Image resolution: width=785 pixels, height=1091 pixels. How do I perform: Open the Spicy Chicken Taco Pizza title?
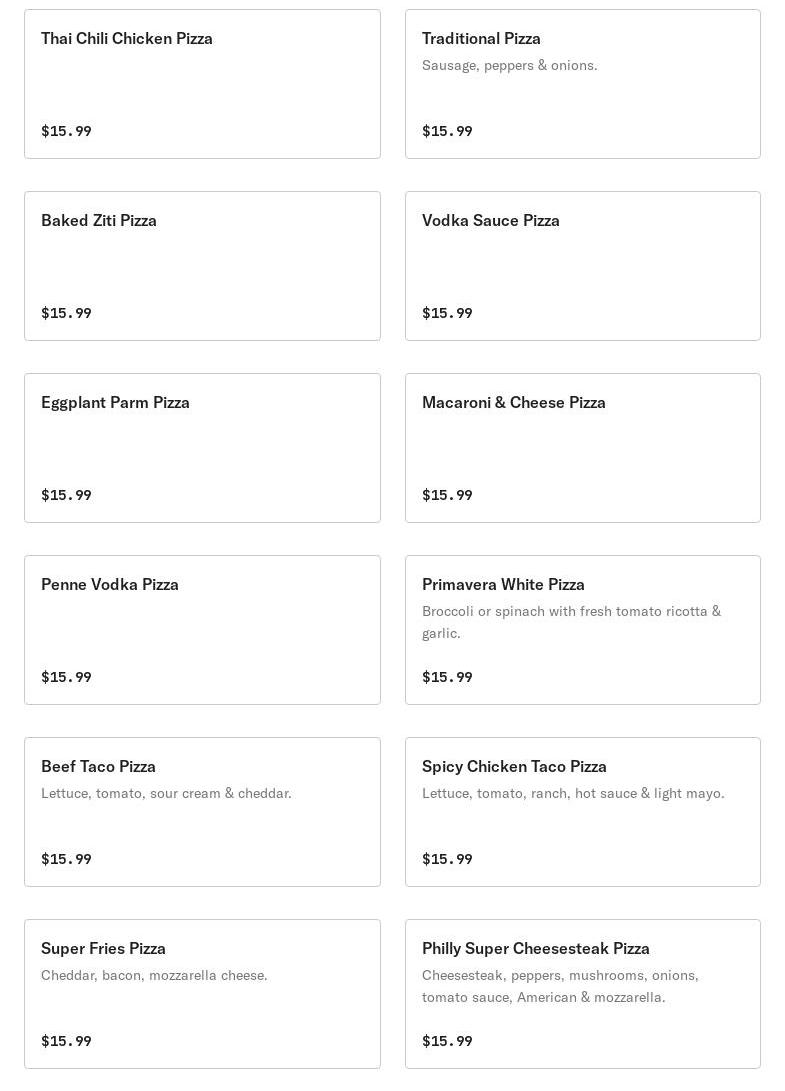[x=514, y=766]
